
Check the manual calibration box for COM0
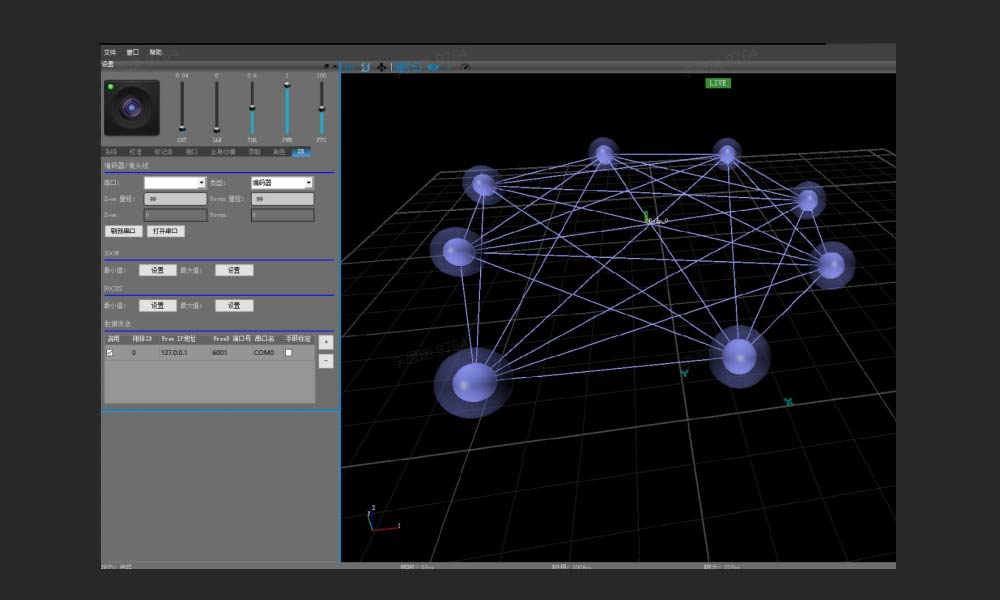[289, 353]
